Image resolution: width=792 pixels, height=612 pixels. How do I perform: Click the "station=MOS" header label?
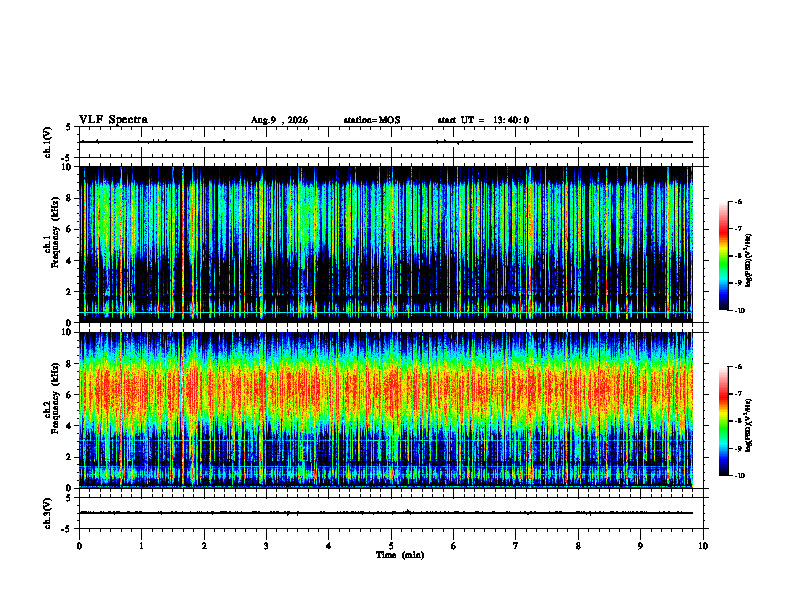372,120
